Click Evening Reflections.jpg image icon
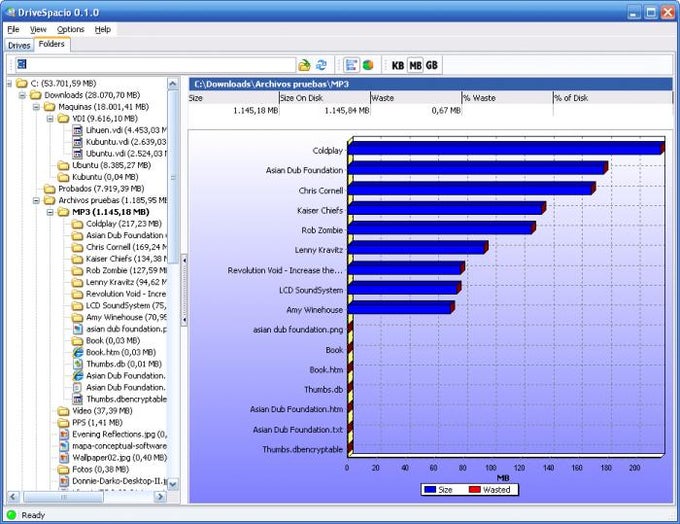680x524 pixels. [64, 435]
